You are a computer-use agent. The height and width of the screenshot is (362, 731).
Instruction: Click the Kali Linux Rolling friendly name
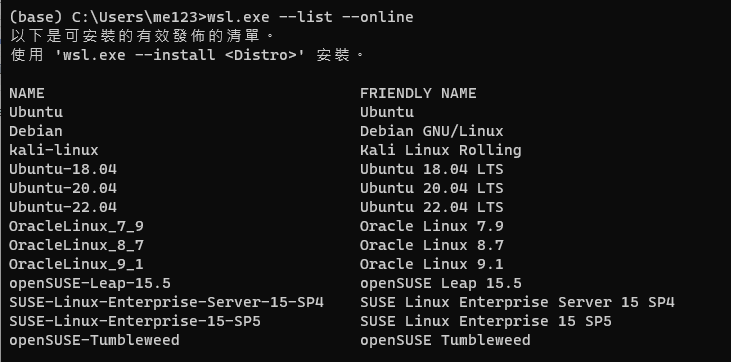[x=441, y=150]
